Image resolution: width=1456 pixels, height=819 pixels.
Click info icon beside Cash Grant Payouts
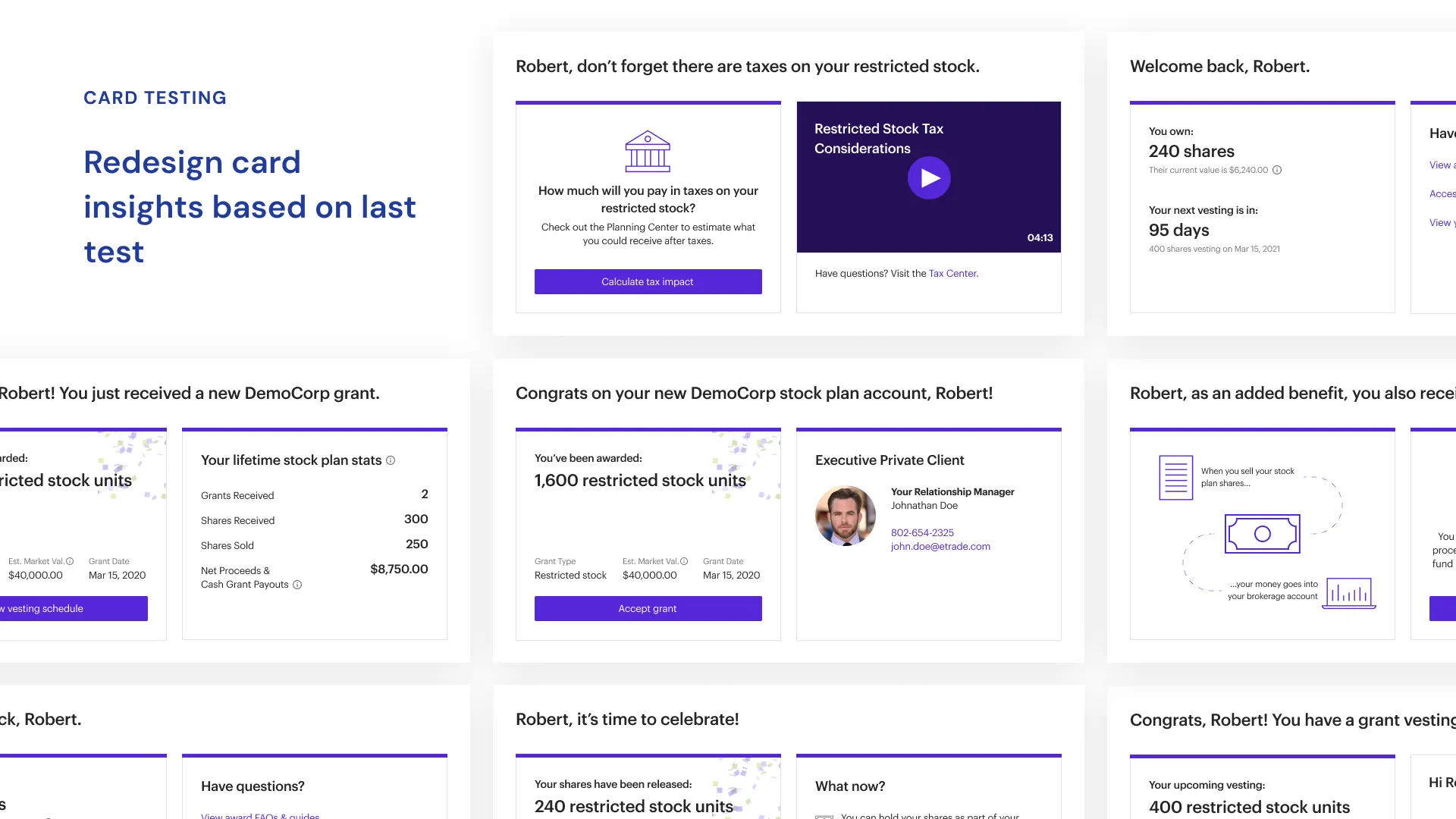point(297,585)
